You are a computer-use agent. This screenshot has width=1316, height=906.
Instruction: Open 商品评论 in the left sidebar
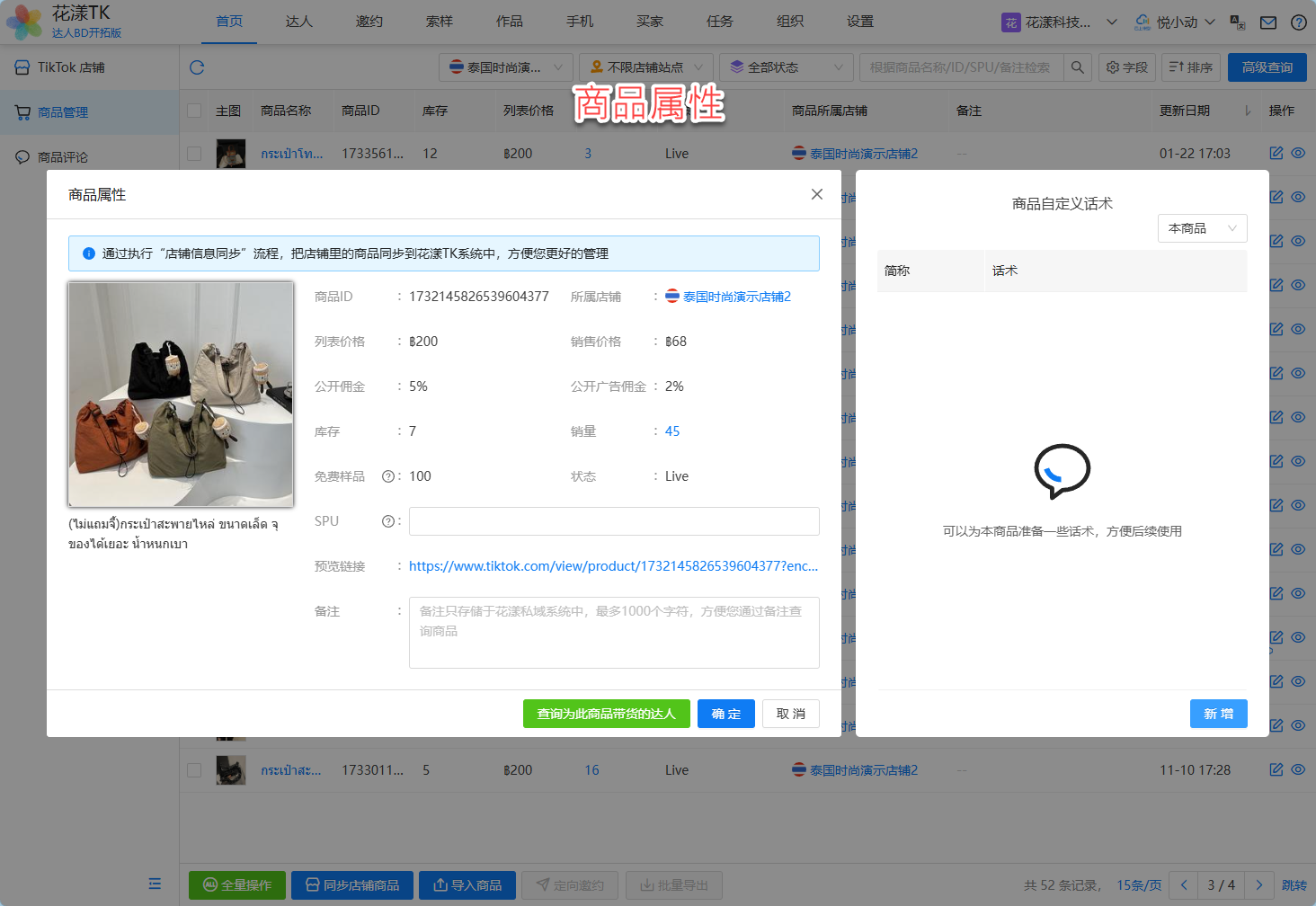coord(63,157)
